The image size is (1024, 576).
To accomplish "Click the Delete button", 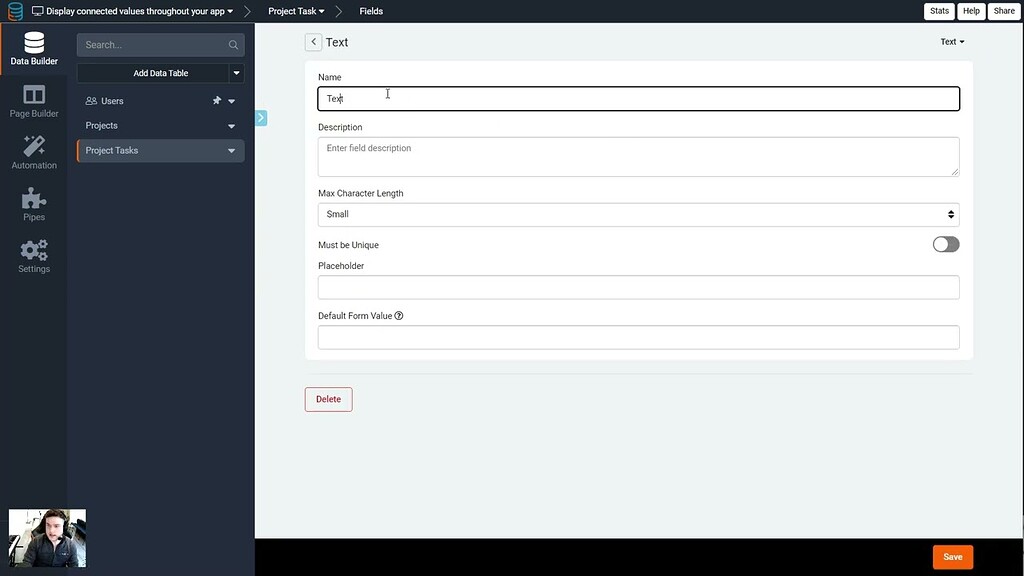I will tap(328, 399).
